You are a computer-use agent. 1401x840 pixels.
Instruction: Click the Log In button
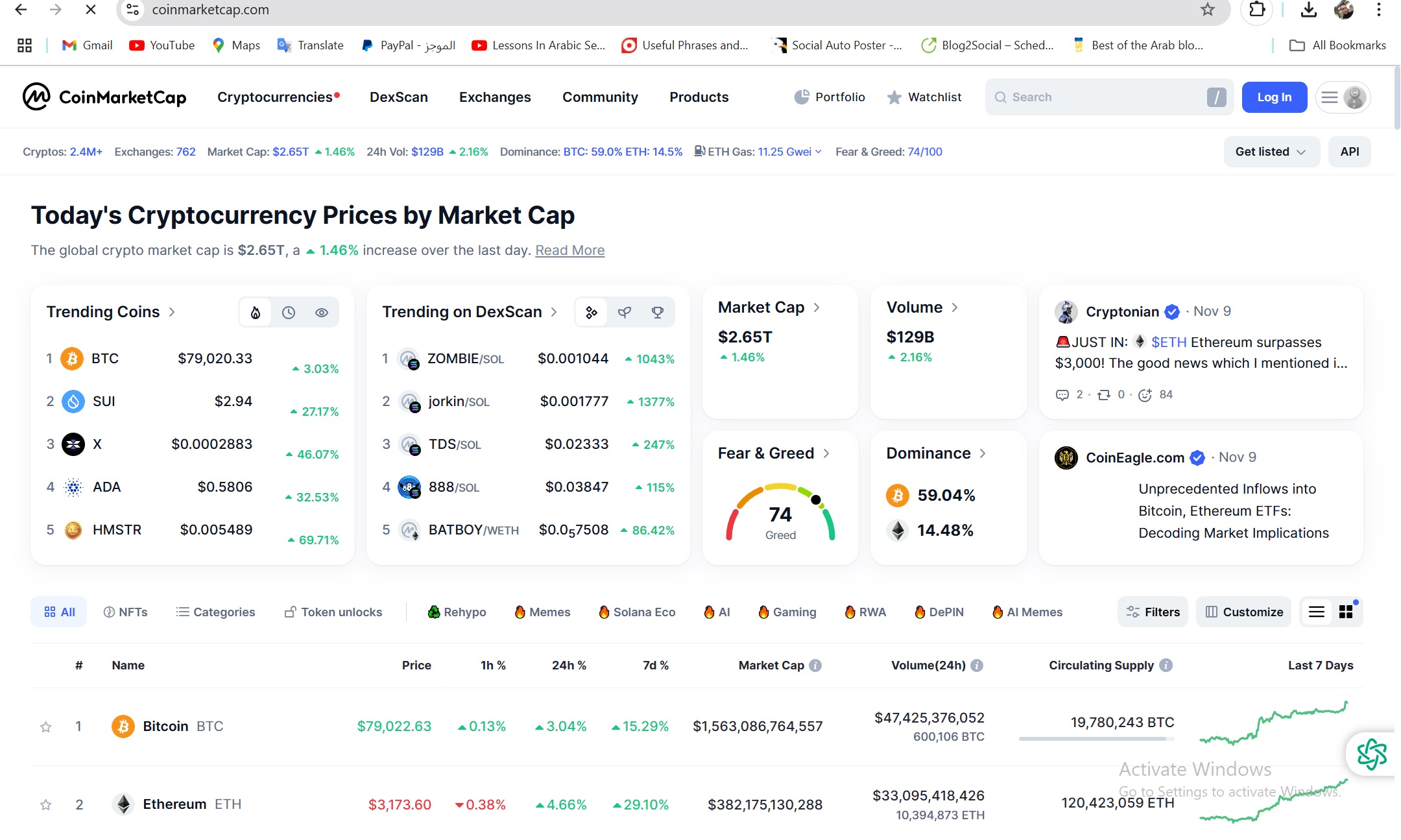1274,97
